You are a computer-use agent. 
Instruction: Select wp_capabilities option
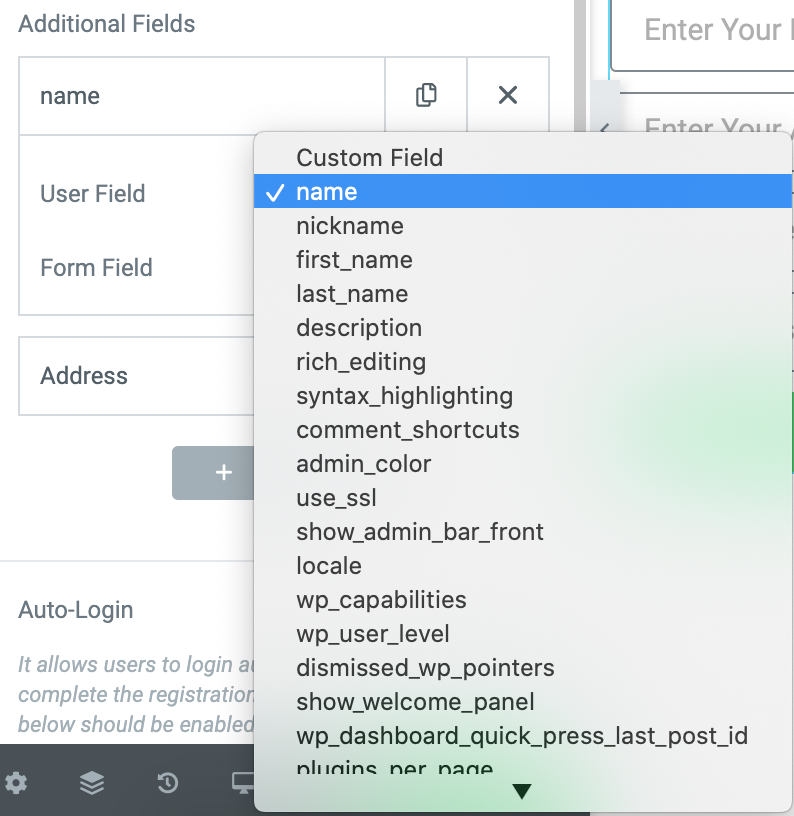click(x=523, y=600)
